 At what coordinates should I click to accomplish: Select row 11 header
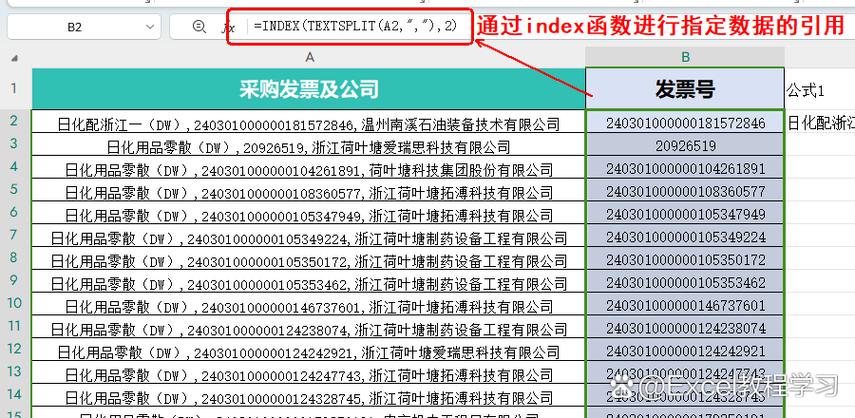coord(14,326)
